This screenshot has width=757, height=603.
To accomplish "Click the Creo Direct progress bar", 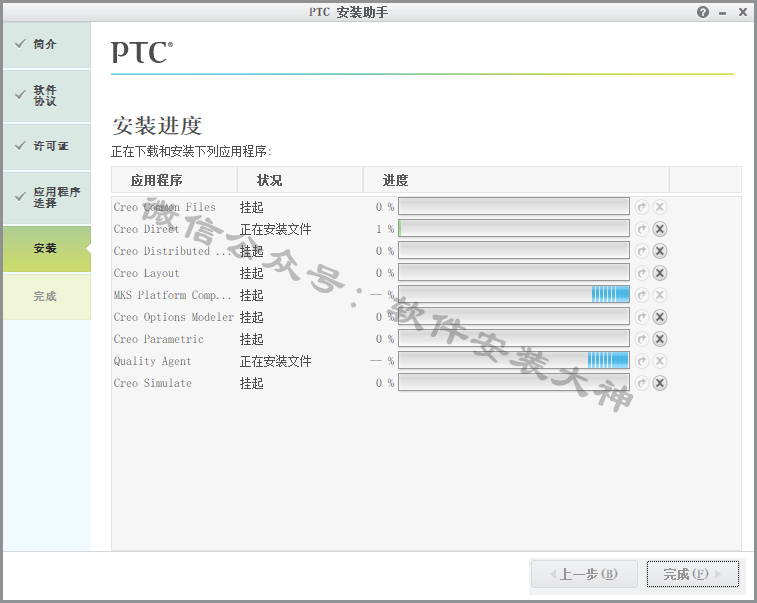I will (x=514, y=228).
